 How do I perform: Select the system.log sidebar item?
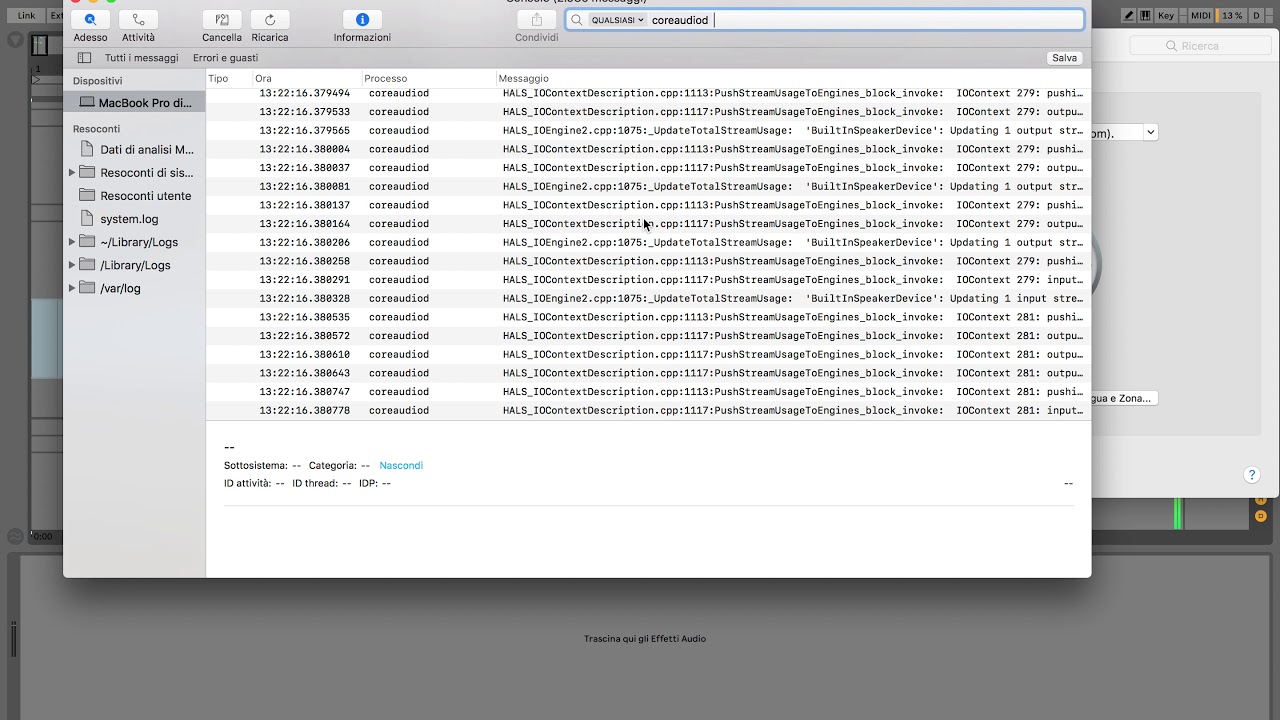[x=134, y=219]
